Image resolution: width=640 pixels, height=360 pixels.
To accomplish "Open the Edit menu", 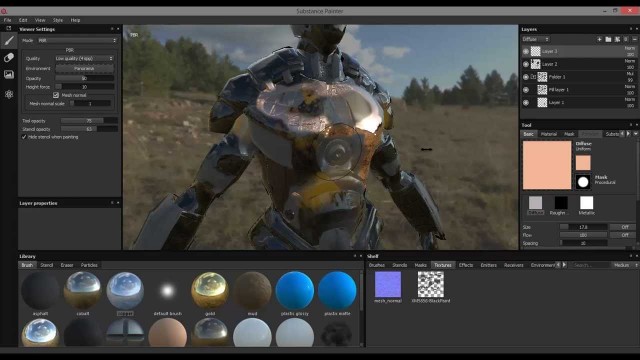I will coord(23,20).
